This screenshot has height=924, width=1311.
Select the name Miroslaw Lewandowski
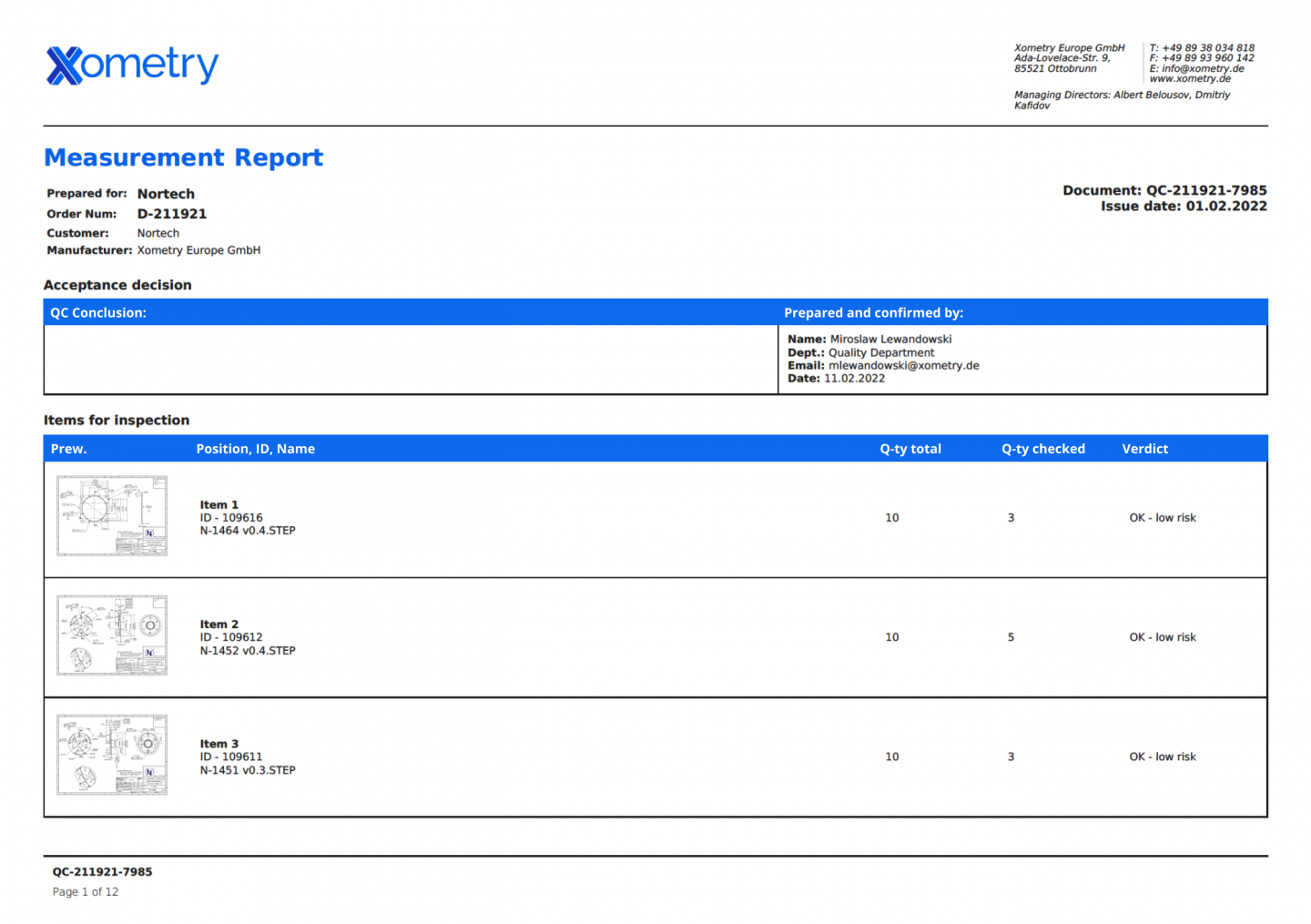890,340
